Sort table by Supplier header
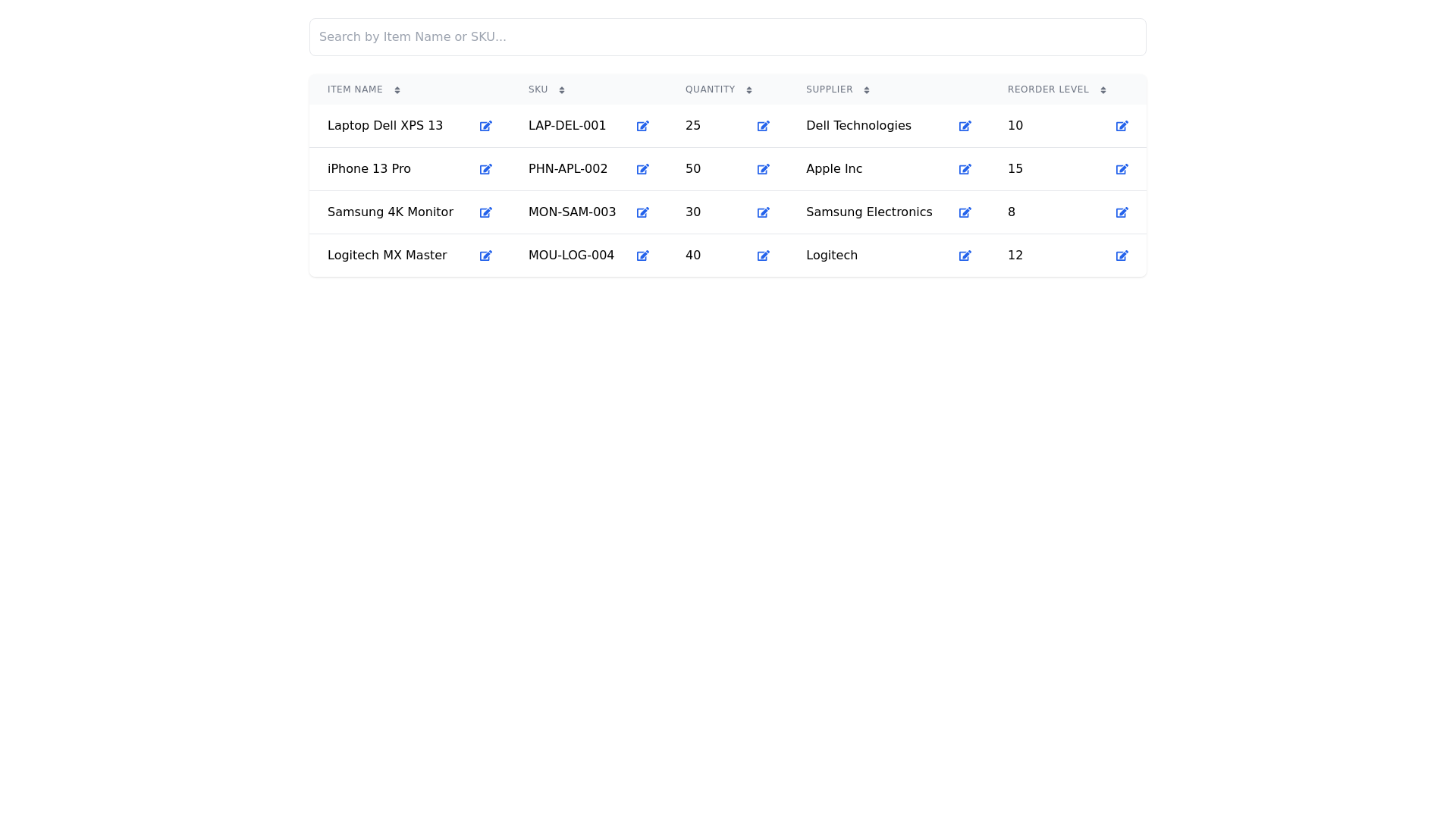The height and width of the screenshot is (819, 1456). (830, 89)
